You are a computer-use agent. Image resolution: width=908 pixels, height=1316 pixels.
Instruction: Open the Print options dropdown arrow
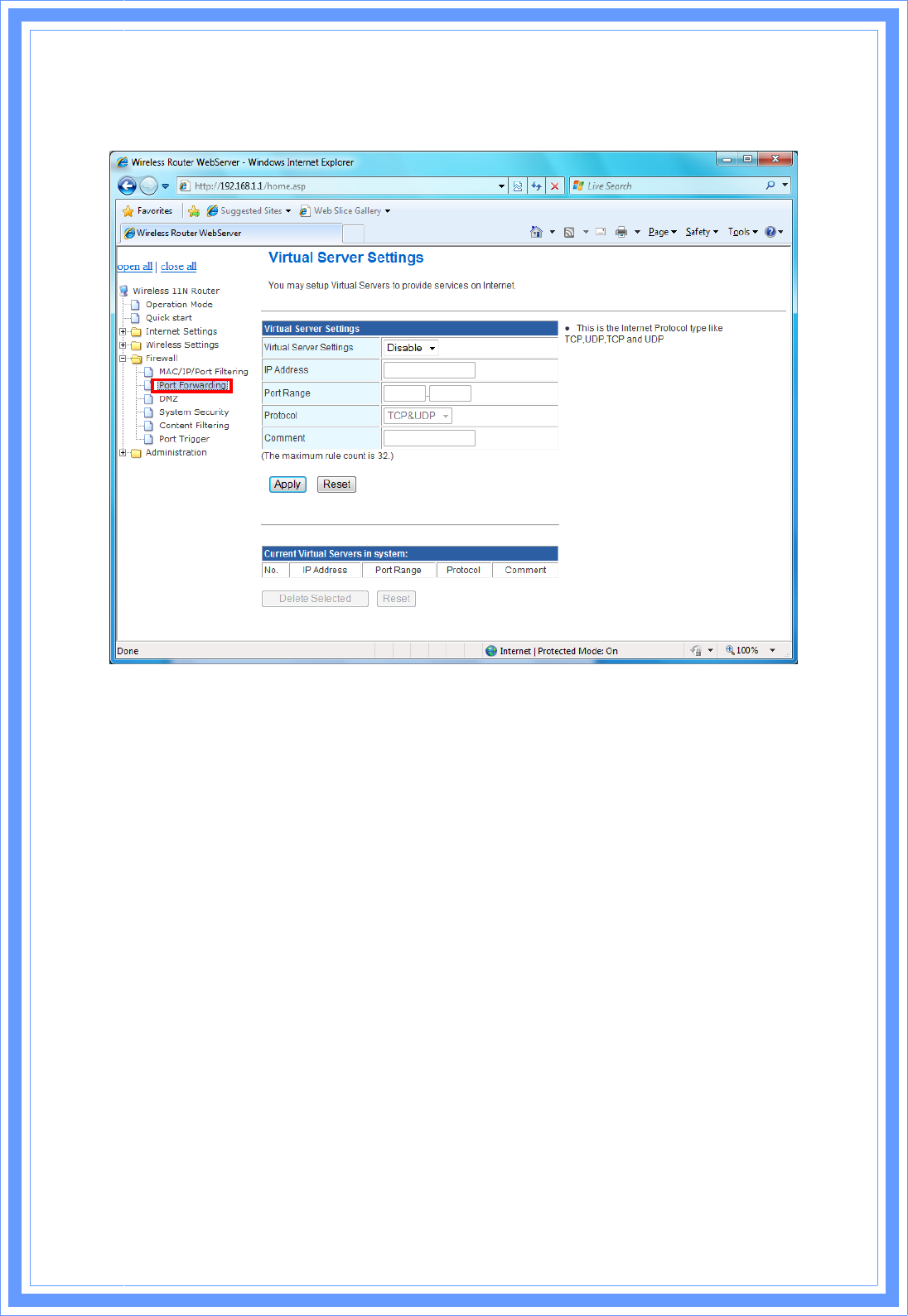[637, 232]
